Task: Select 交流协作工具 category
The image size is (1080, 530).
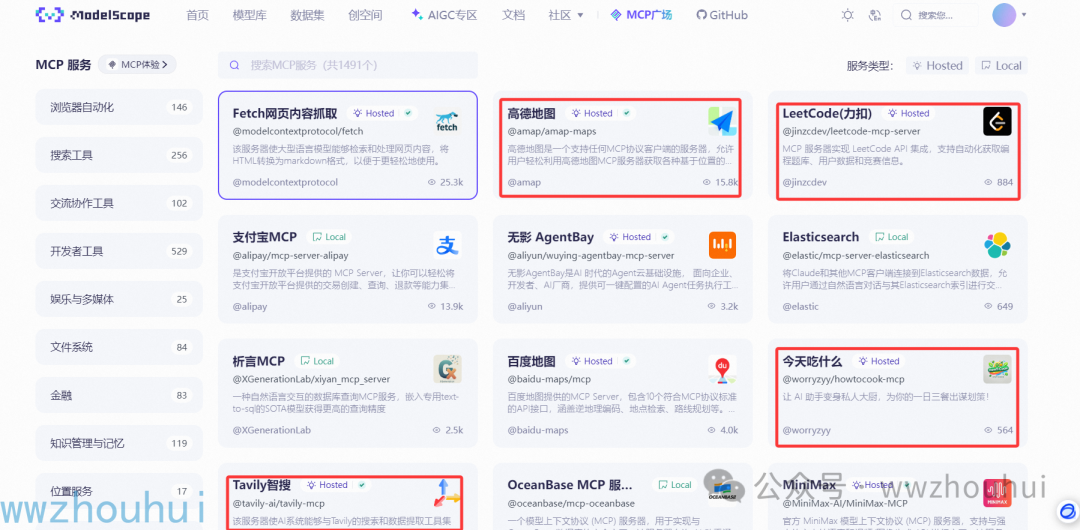Action: click(119, 203)
